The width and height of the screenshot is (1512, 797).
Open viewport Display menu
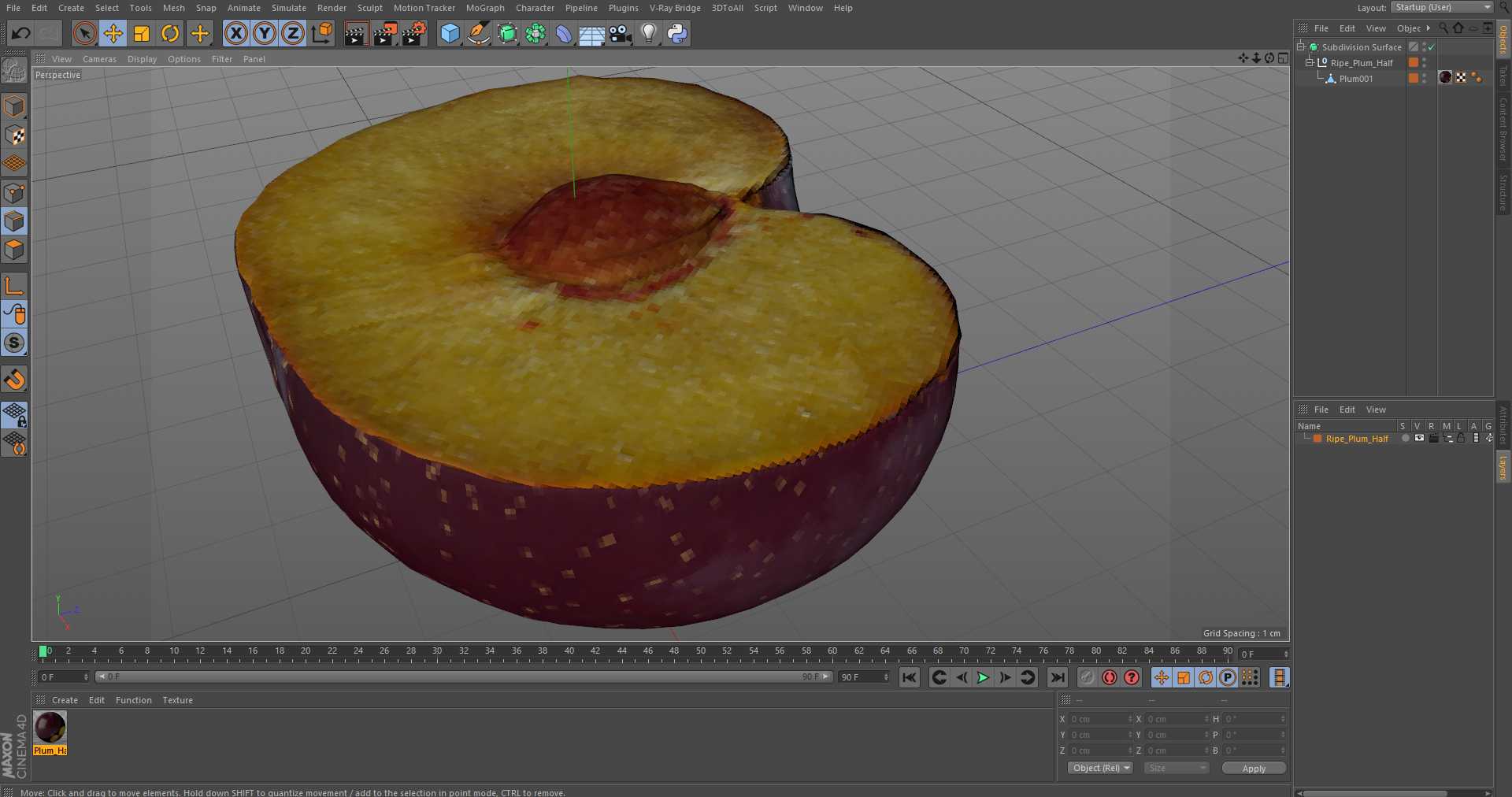click(142, 59)
